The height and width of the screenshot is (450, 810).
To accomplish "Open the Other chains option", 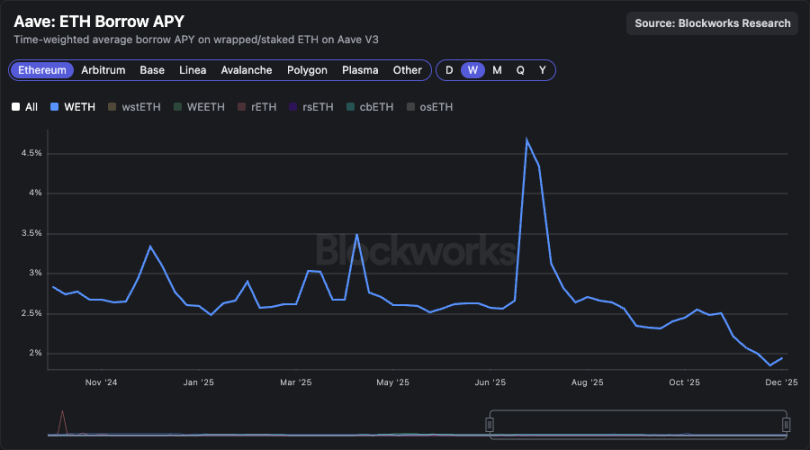I will [407, 70].
